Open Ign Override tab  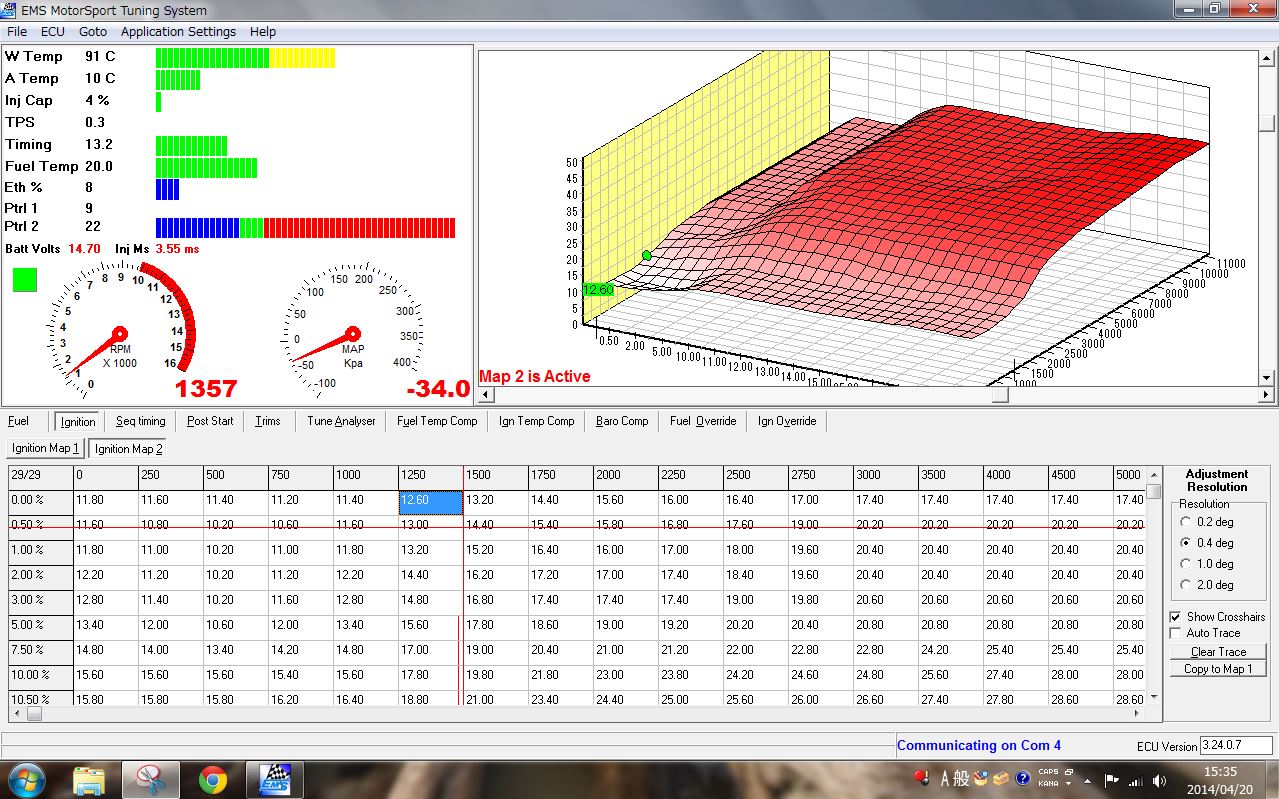pos(787,421)
